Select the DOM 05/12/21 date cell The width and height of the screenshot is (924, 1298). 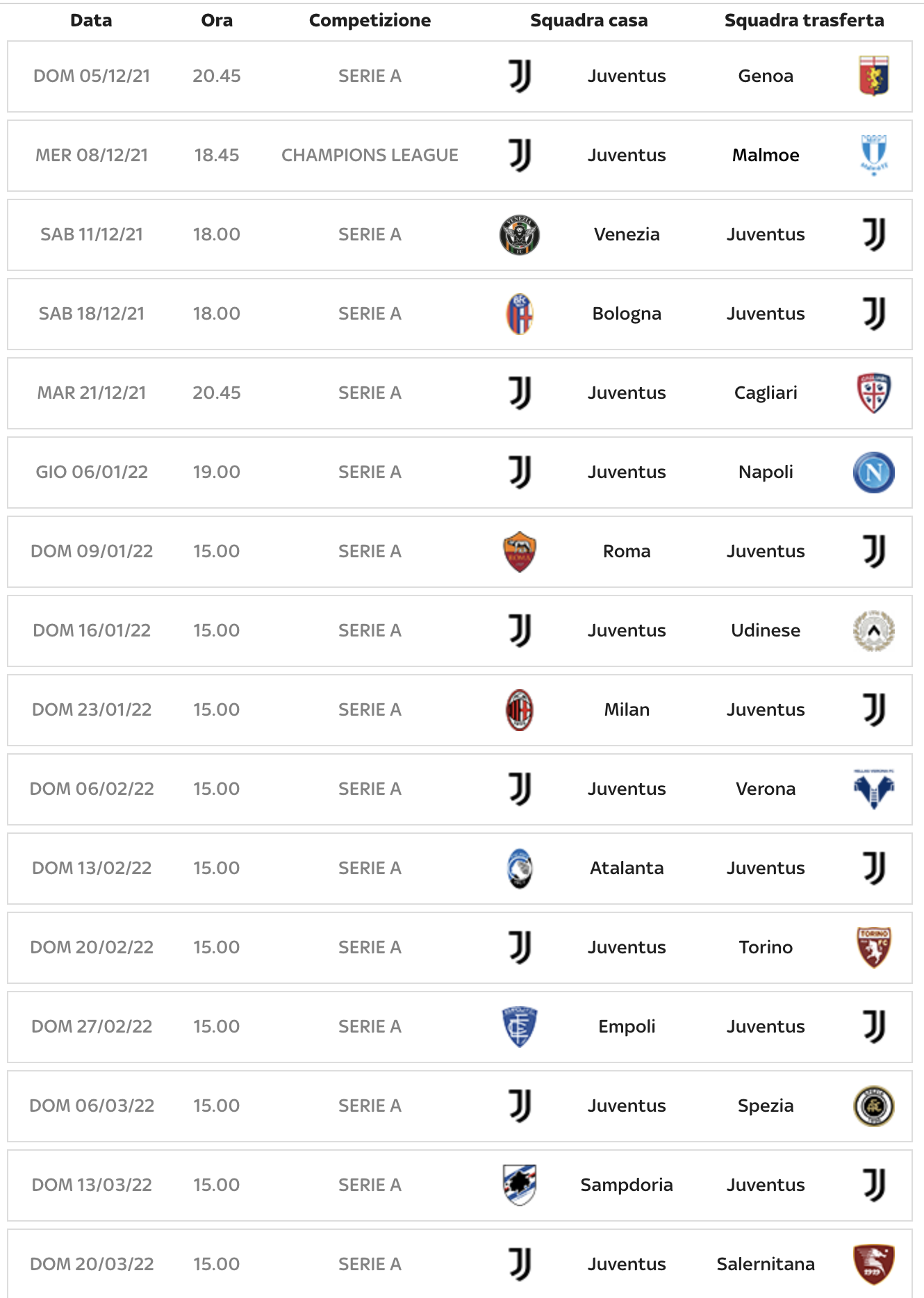tap(92, 76)
